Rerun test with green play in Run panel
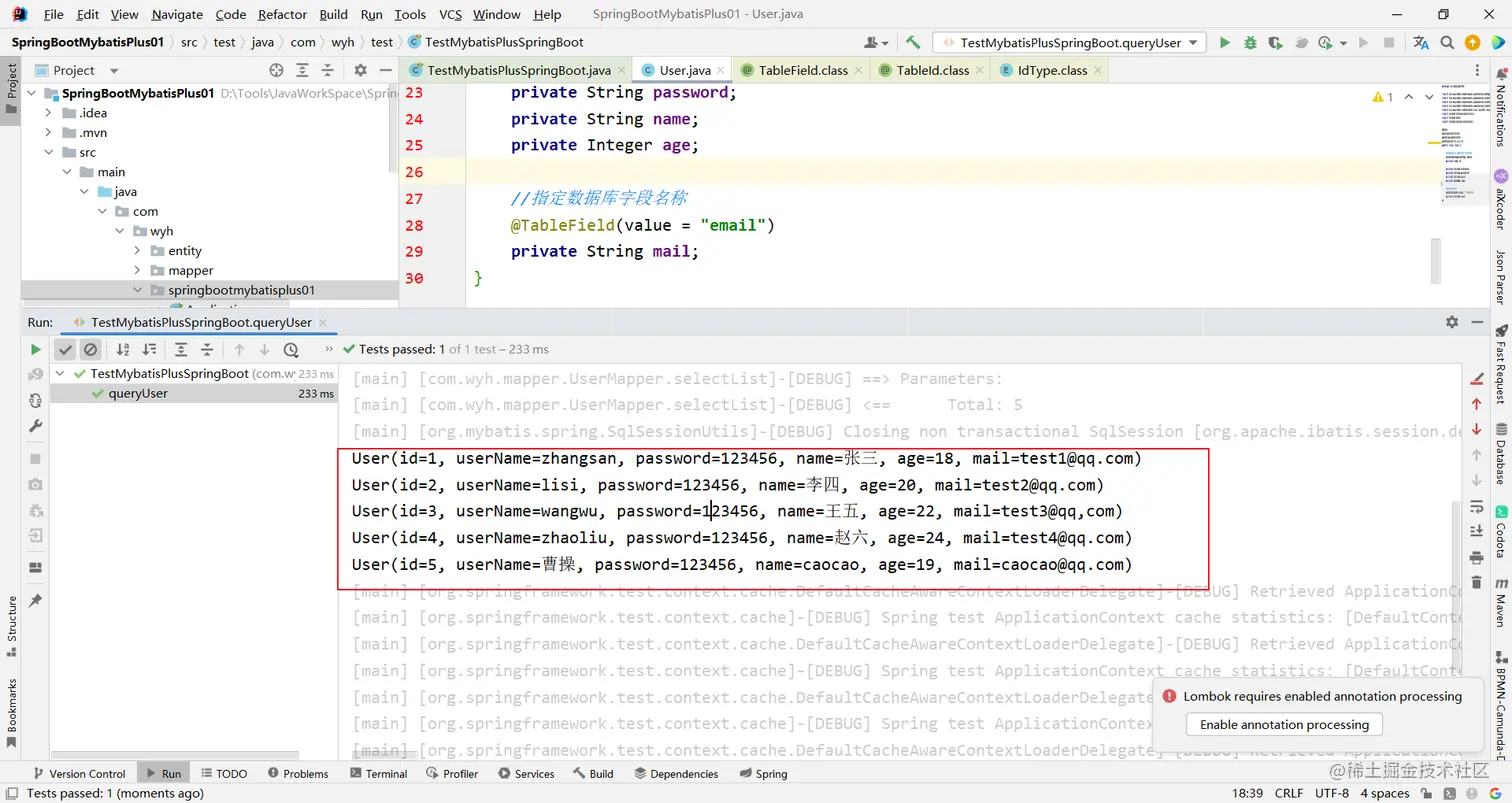The height and width of the screenshot is (803, 1512). pyautogui.click(x=36, y=349)
